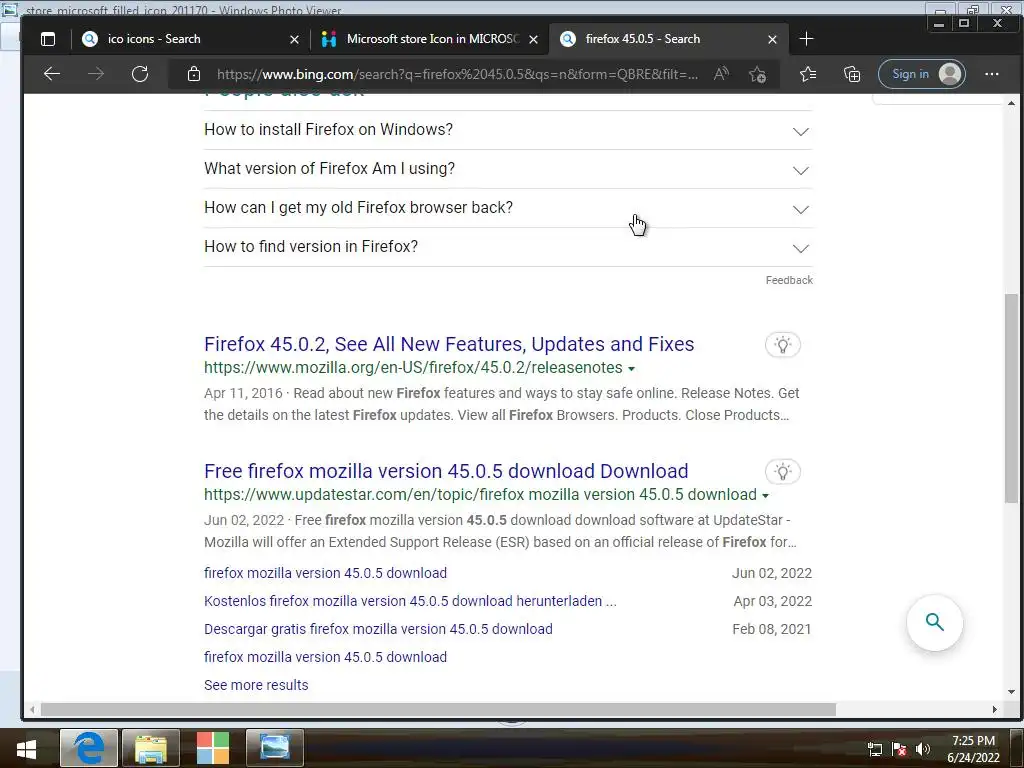Click See more results
The width and height of the screenshot is (1024, 768).
pos(256,685)
